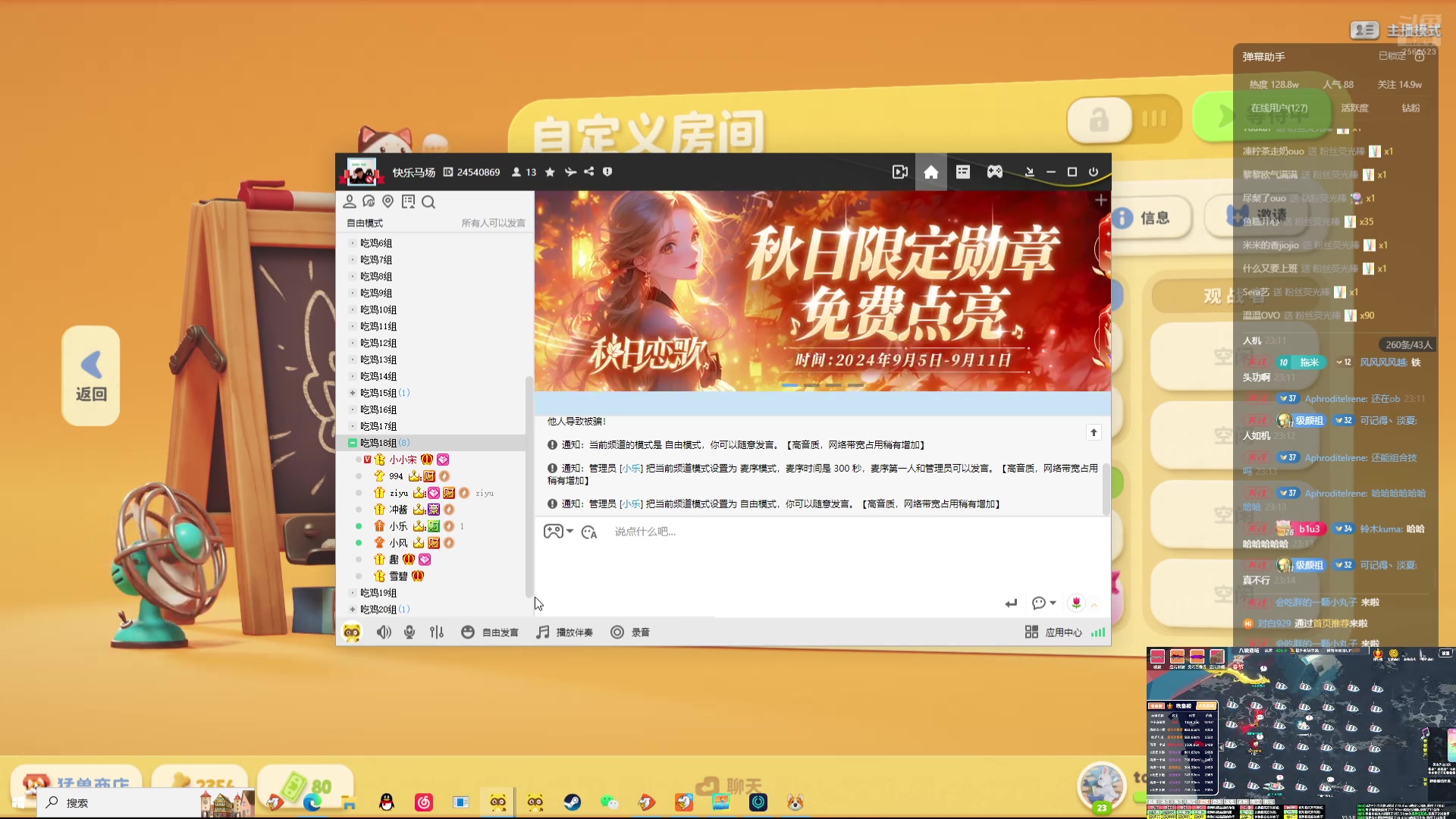Select user 小小宋 in channel list
This screenshot has width=1456, height=819.
[403, 460]
